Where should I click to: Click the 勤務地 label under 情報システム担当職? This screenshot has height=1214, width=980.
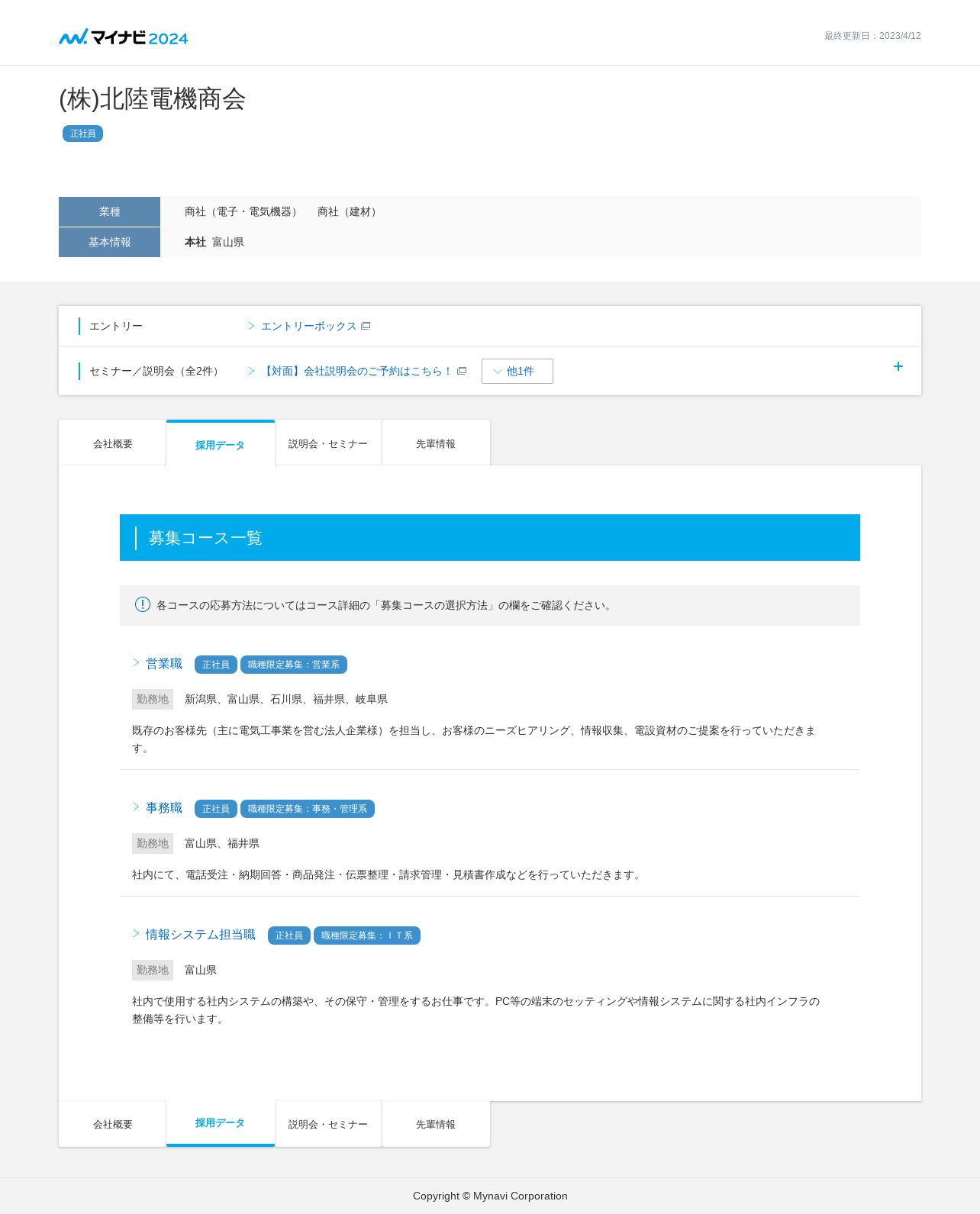[153, 970]
